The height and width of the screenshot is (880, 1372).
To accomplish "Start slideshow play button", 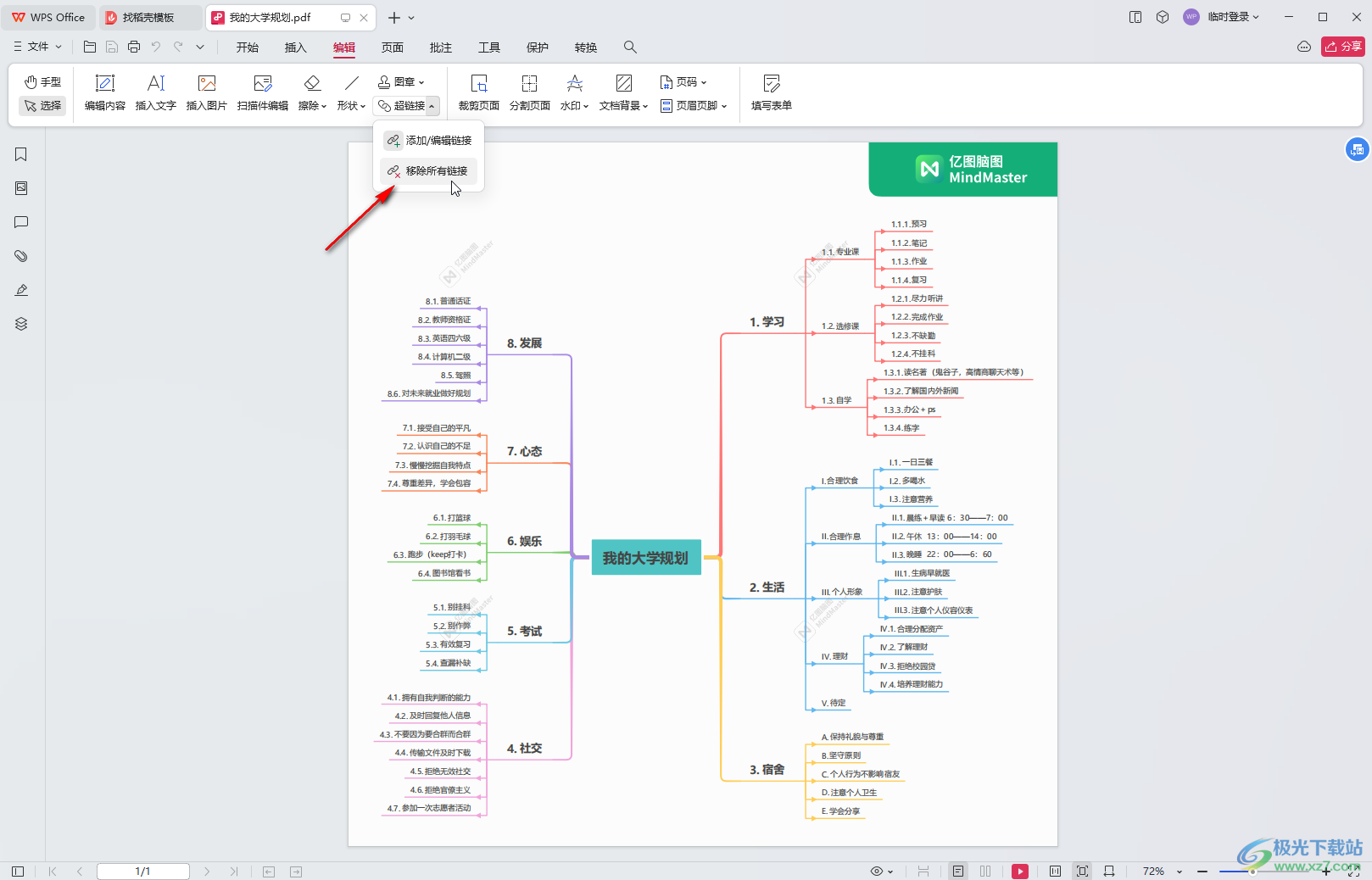I will pyautogui.click(x=1020, y=871).
